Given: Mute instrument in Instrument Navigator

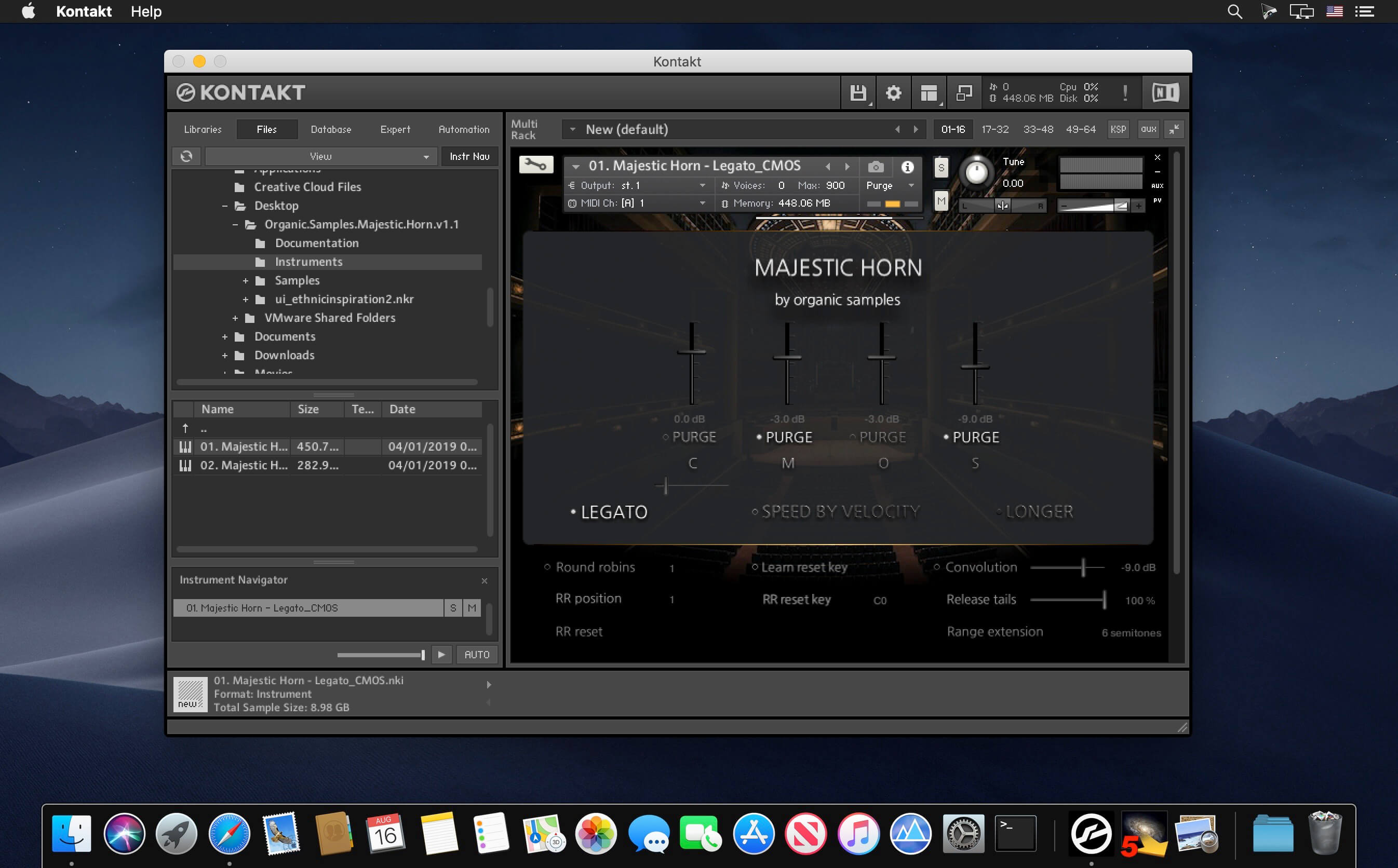Looking at the screenshot, I should point(472,608).
